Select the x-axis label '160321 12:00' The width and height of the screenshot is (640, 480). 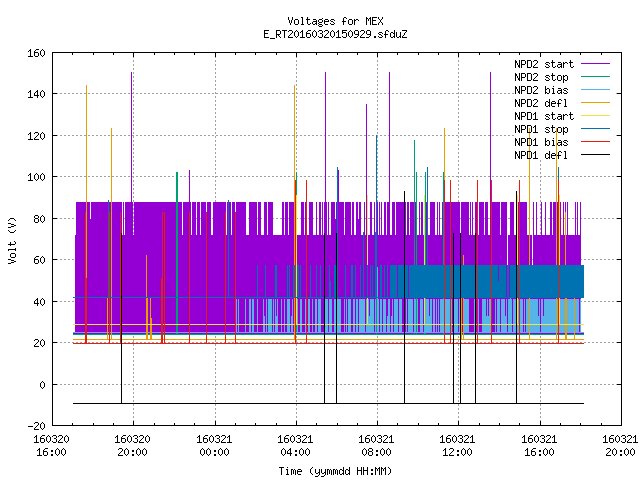point(458,446)
